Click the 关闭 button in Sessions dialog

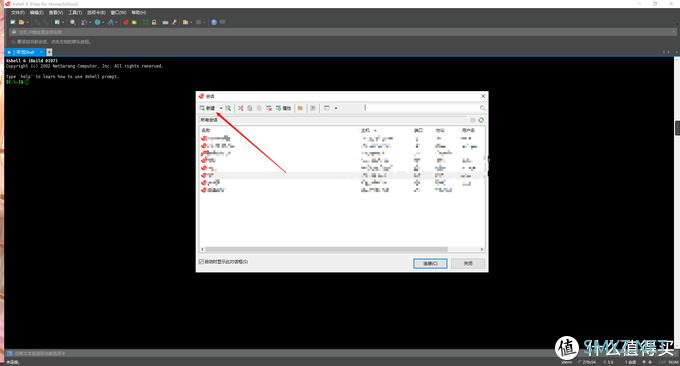tap(468, 263)
